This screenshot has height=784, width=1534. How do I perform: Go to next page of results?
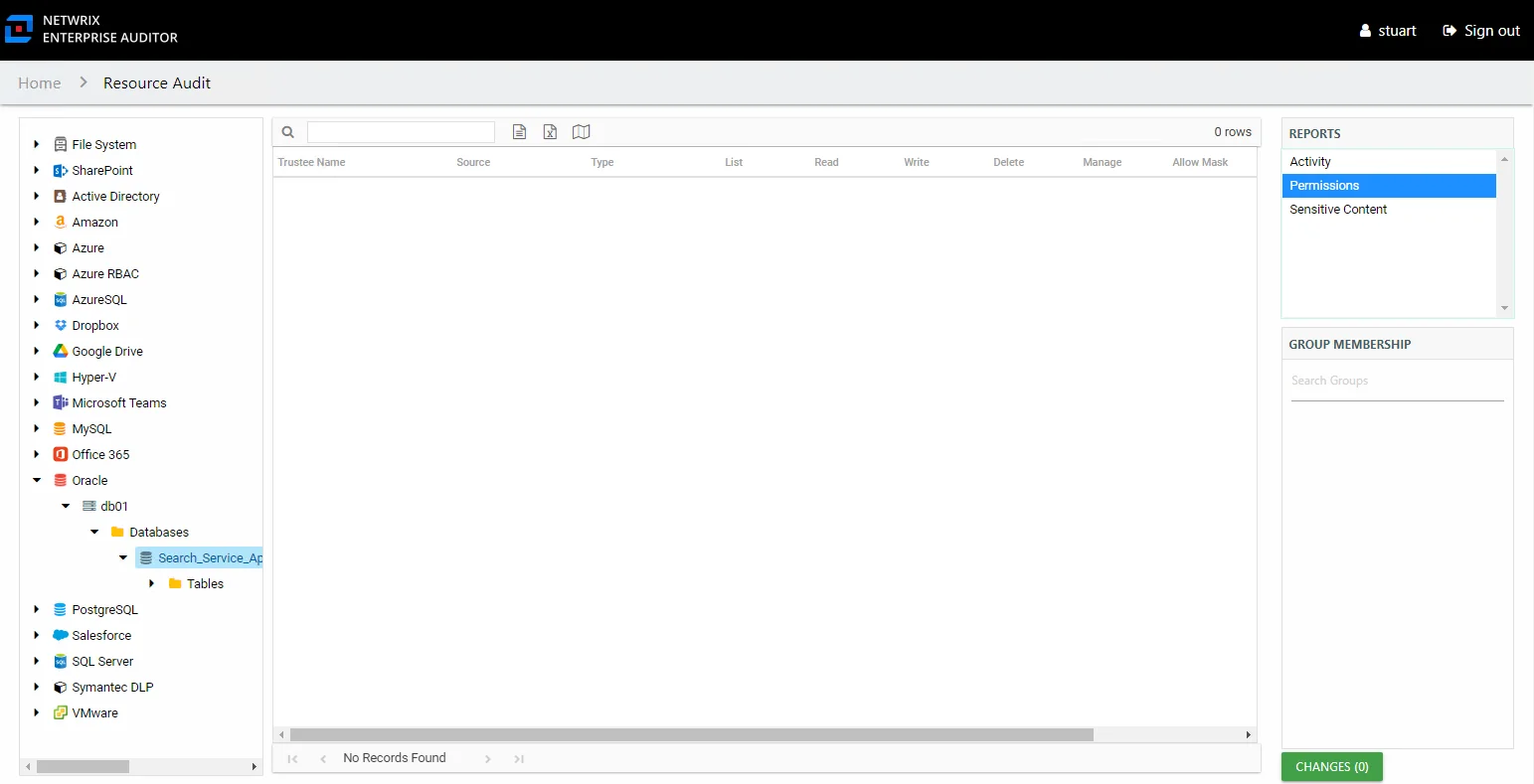(487, 758)
